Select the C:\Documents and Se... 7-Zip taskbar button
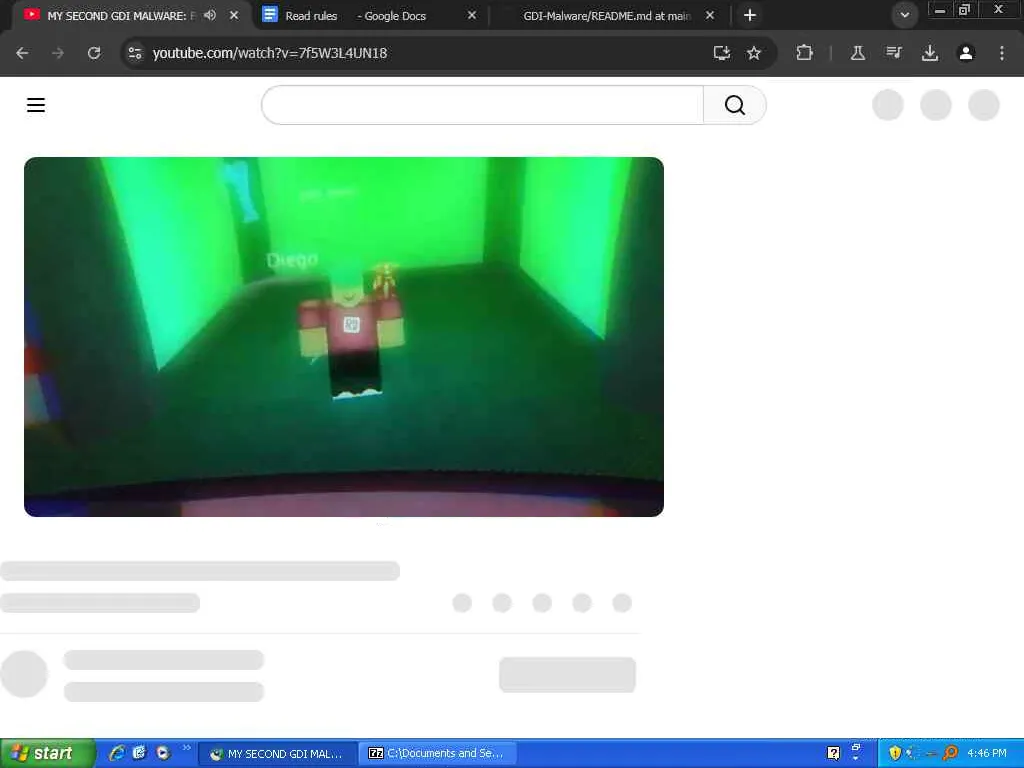This screenshot has height=768, width=1024. 439,754
